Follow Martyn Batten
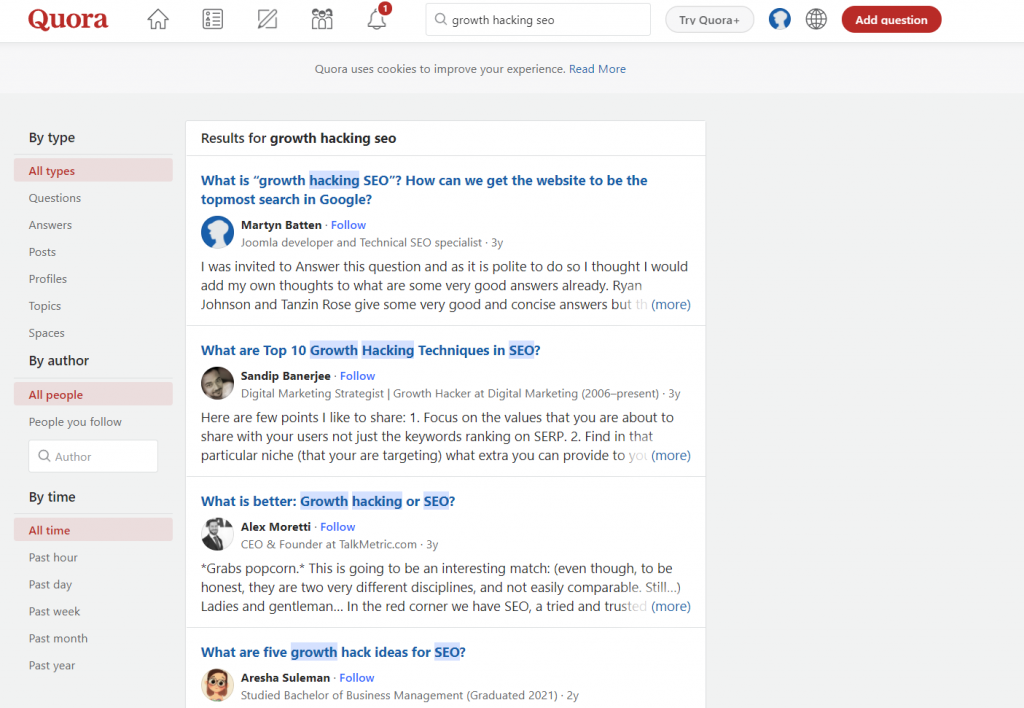 point(348,225)
